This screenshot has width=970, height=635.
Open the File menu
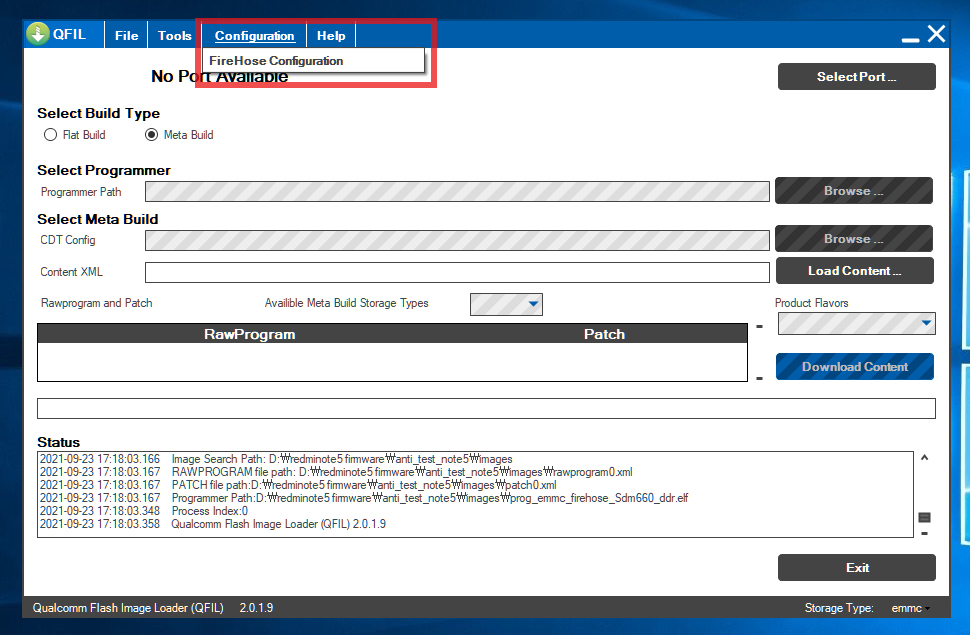click(126, 35)
